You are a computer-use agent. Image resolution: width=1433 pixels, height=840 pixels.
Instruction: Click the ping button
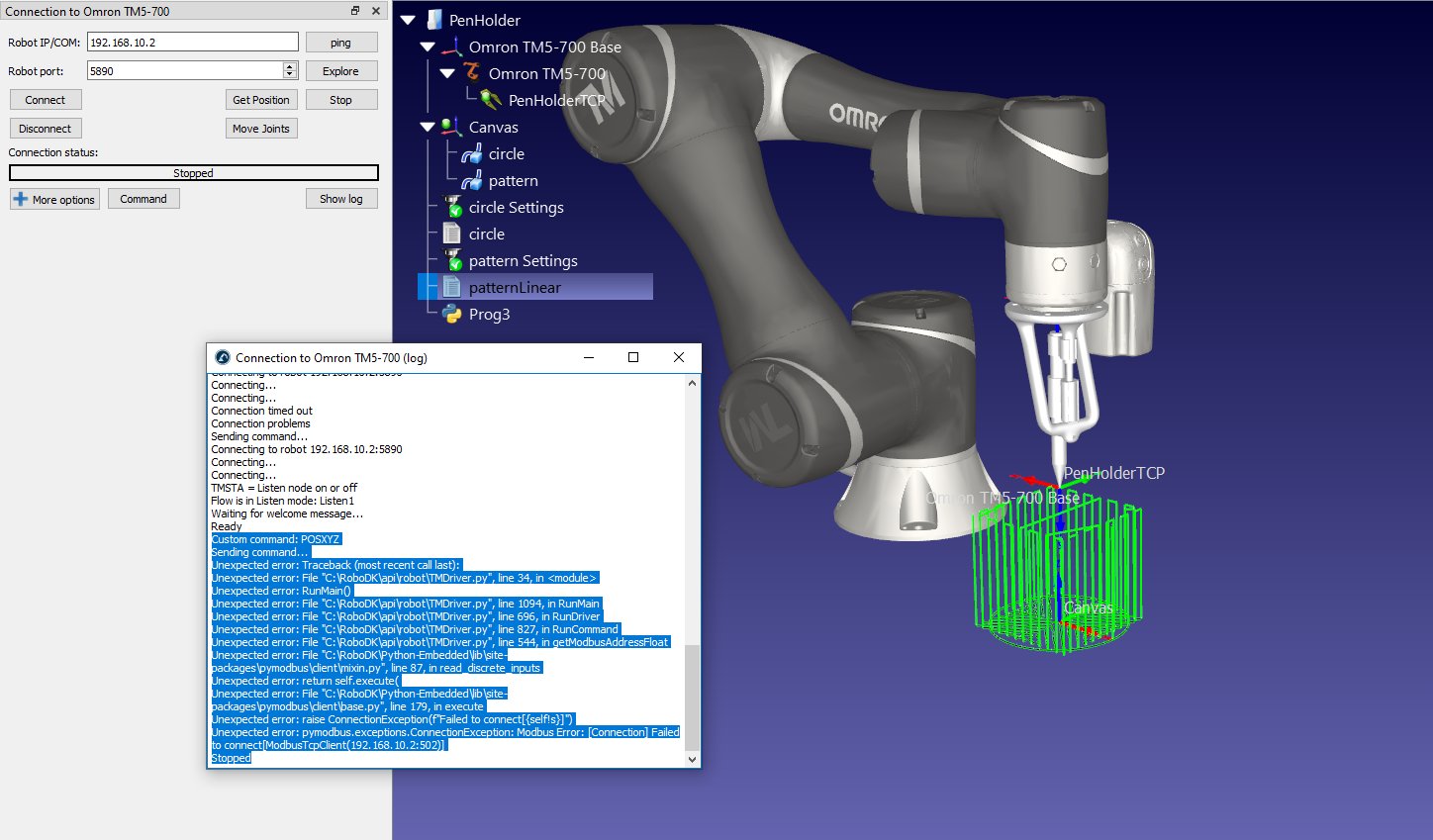(x=340, y=43)
